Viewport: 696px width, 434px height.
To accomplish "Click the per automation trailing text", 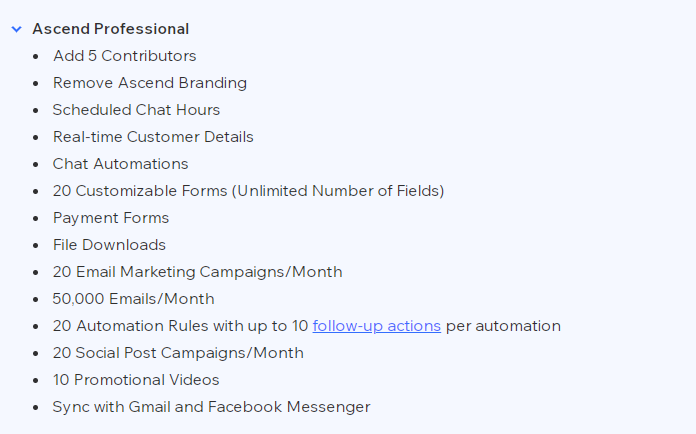I will [x=503, y=326].
